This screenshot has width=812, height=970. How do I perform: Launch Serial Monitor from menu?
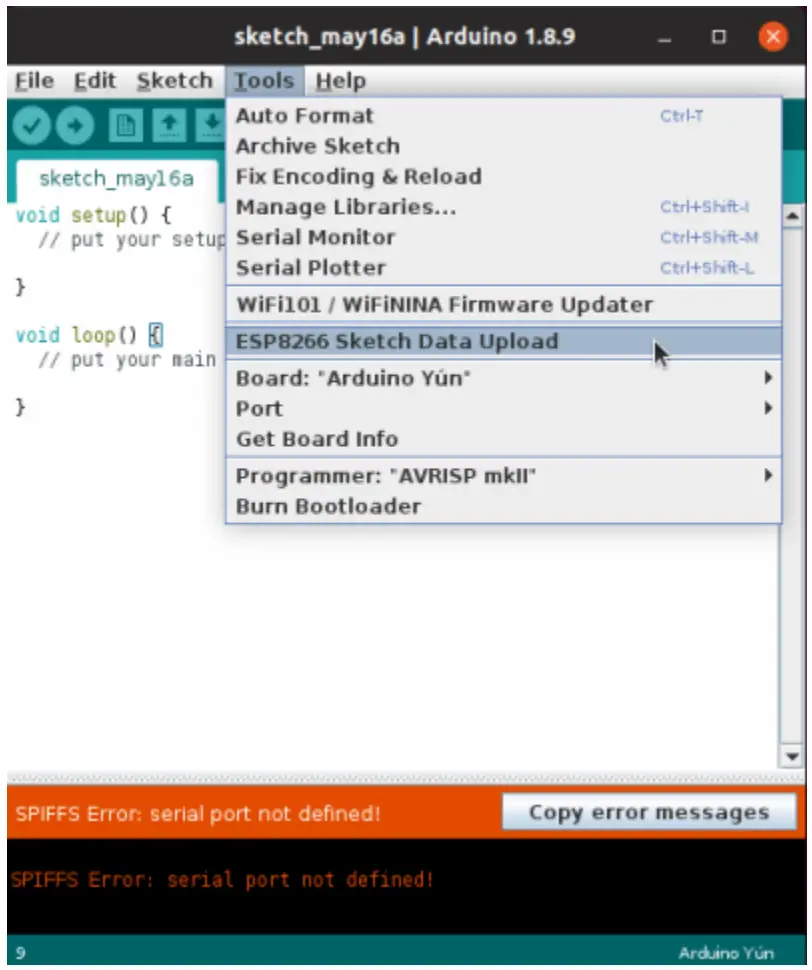pyautogui.click(x=503, y=237)
